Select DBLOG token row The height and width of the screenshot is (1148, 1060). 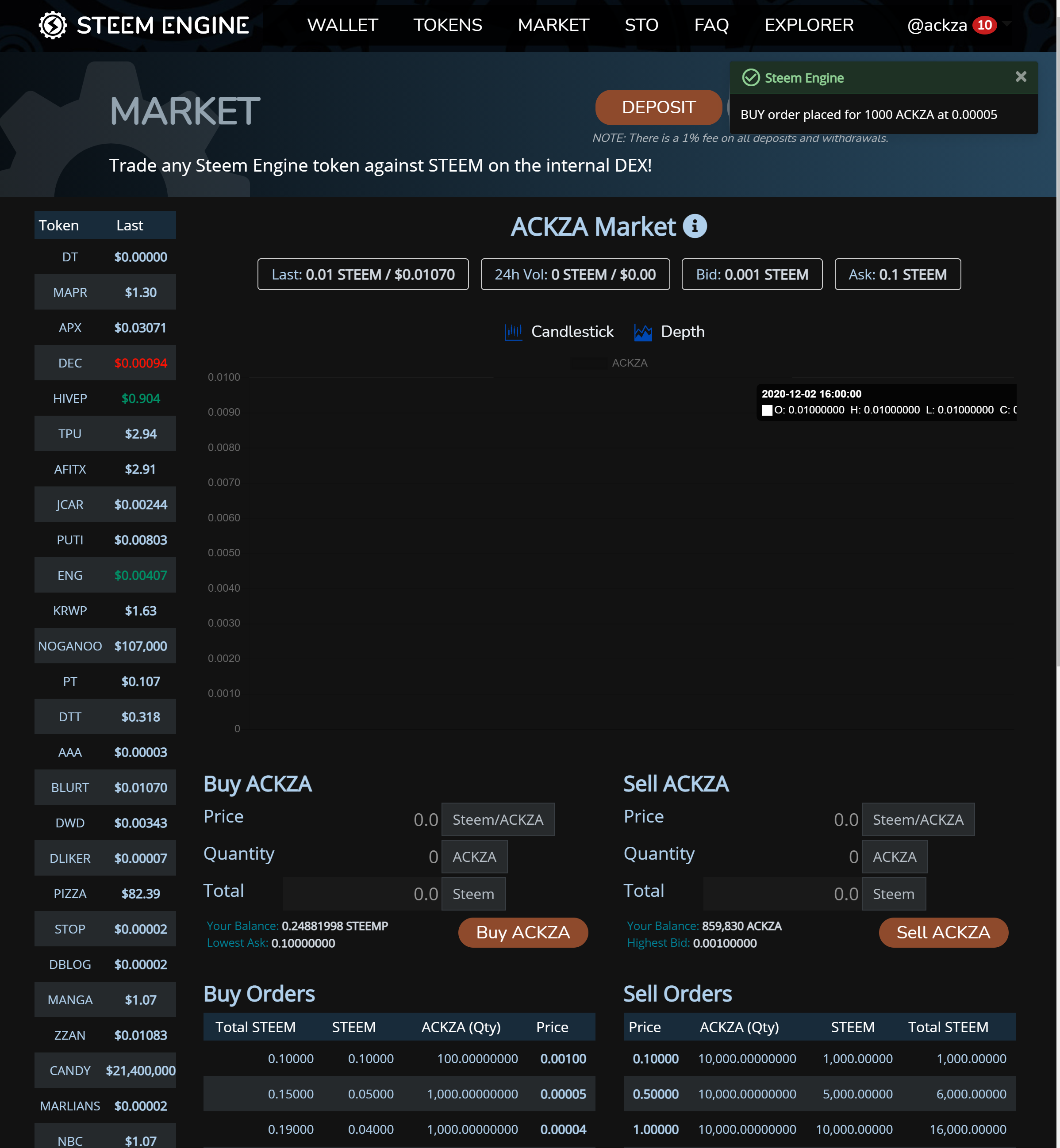tap(105, 964)
